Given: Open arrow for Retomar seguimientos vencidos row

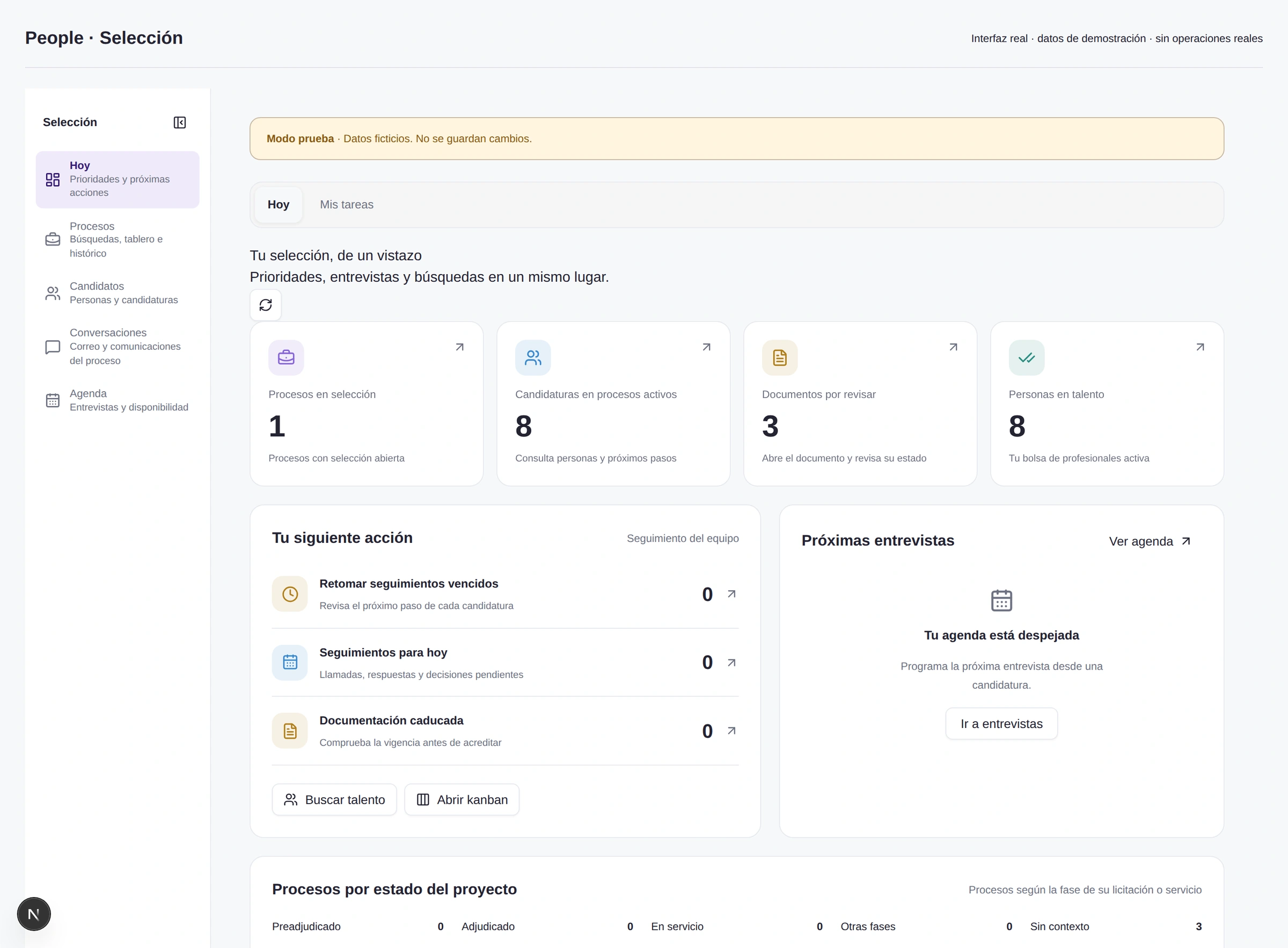Looking at the screenshot, I should point(731,594).
